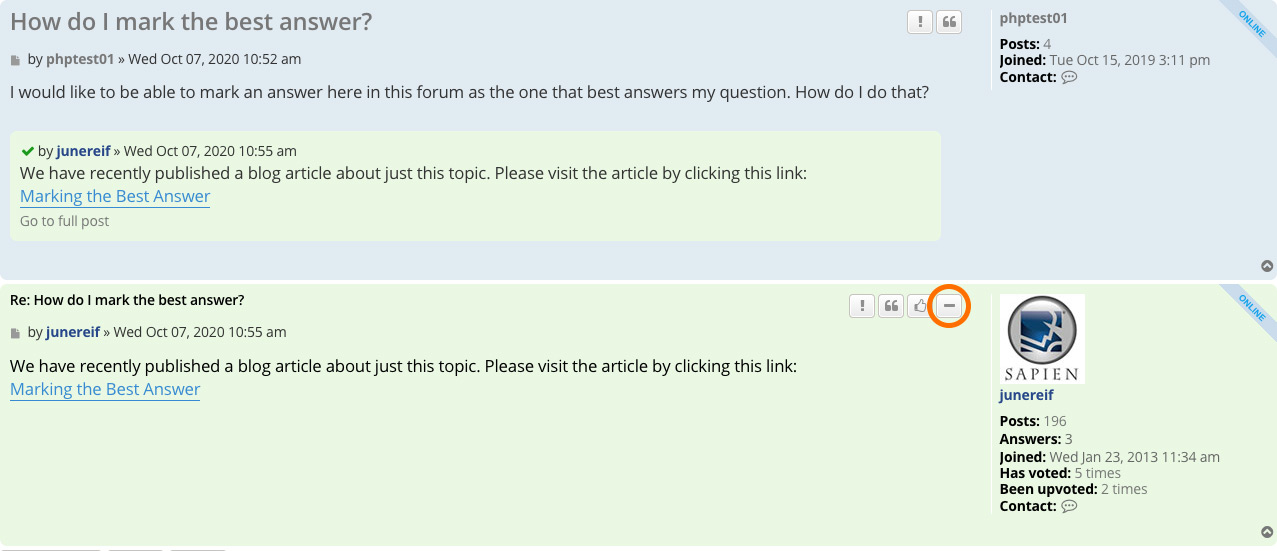Open junereif author link in reply byline
Screen dimensions: 1277x551
coord(73,332)
